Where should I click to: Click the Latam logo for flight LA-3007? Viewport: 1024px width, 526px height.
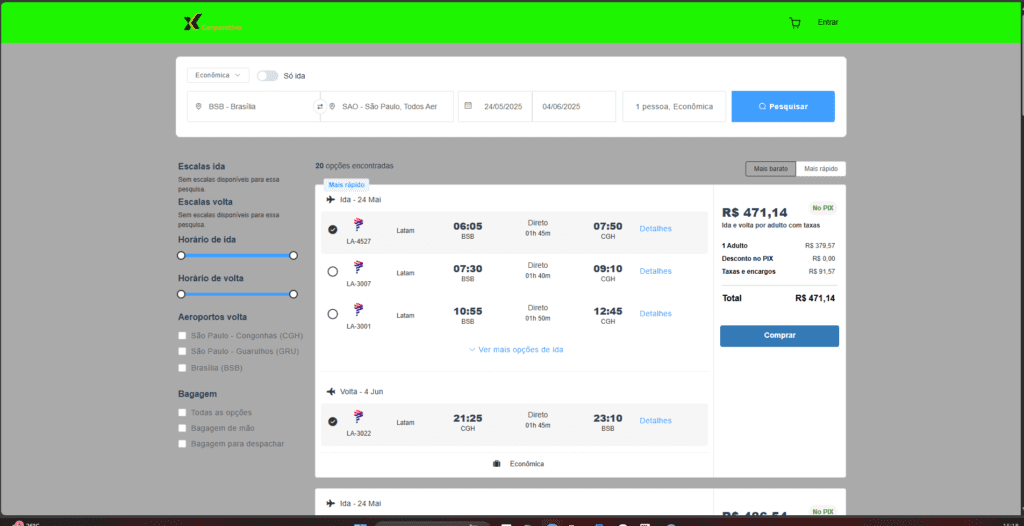pos(358,267)
